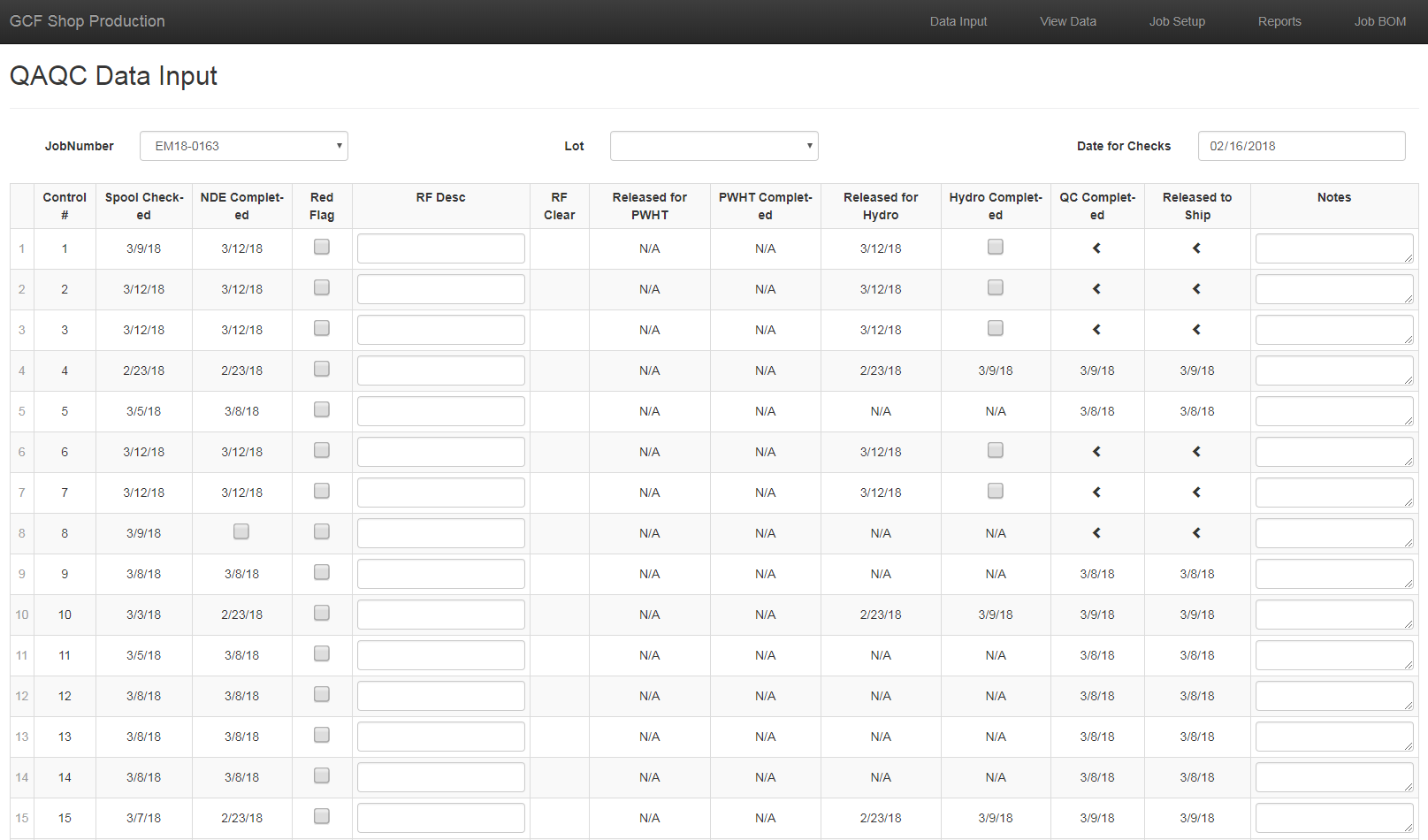Tick NDE Completed checkbox for control 8
1428x840 pixels.
(x=241, y=531)
